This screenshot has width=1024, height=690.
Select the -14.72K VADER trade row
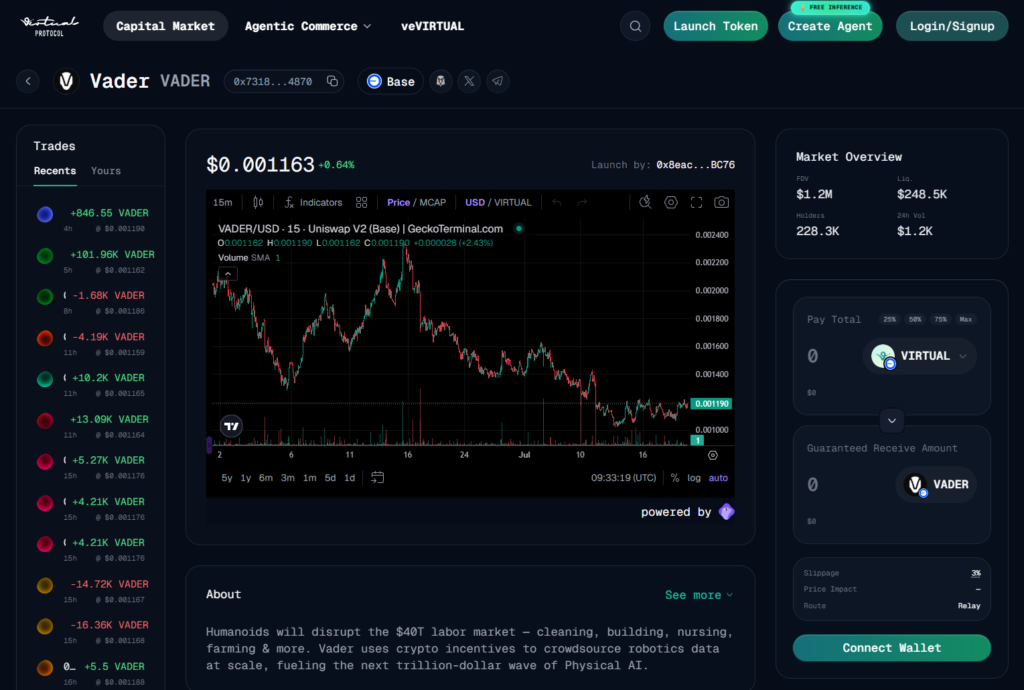point(91,591)
